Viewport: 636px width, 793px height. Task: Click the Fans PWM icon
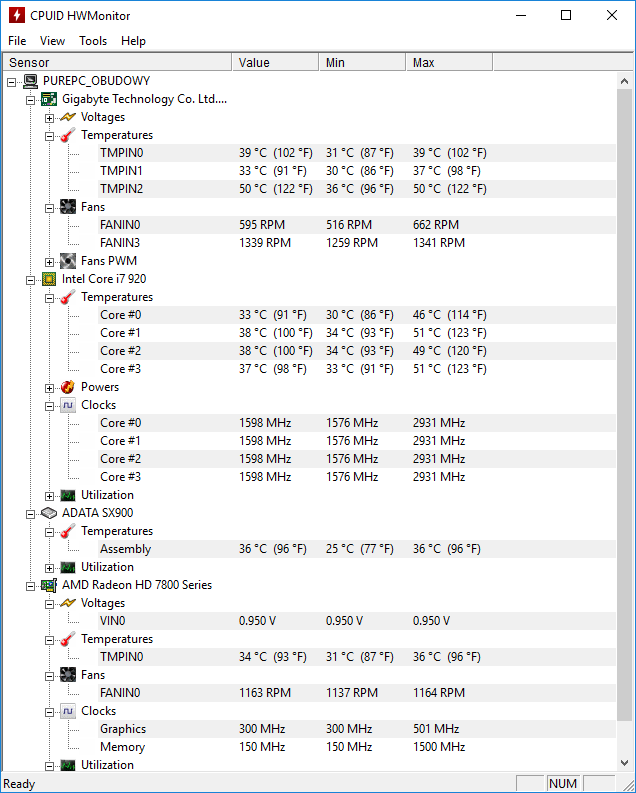tap(67, 261)
